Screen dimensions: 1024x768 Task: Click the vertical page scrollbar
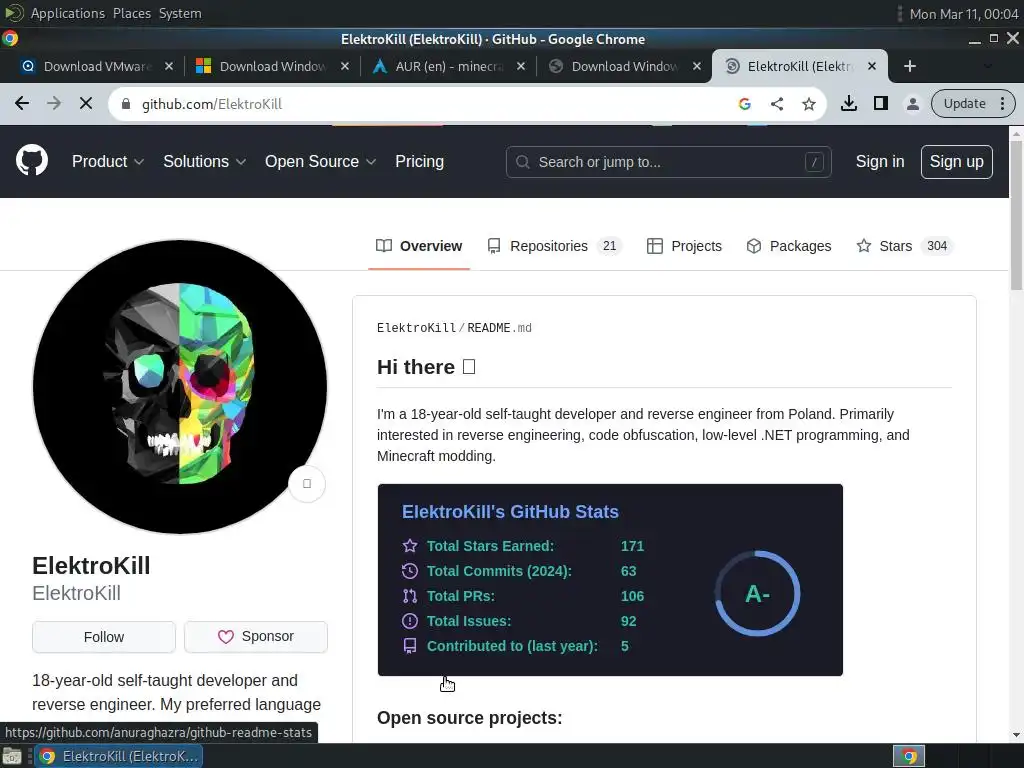(1016, 216)
